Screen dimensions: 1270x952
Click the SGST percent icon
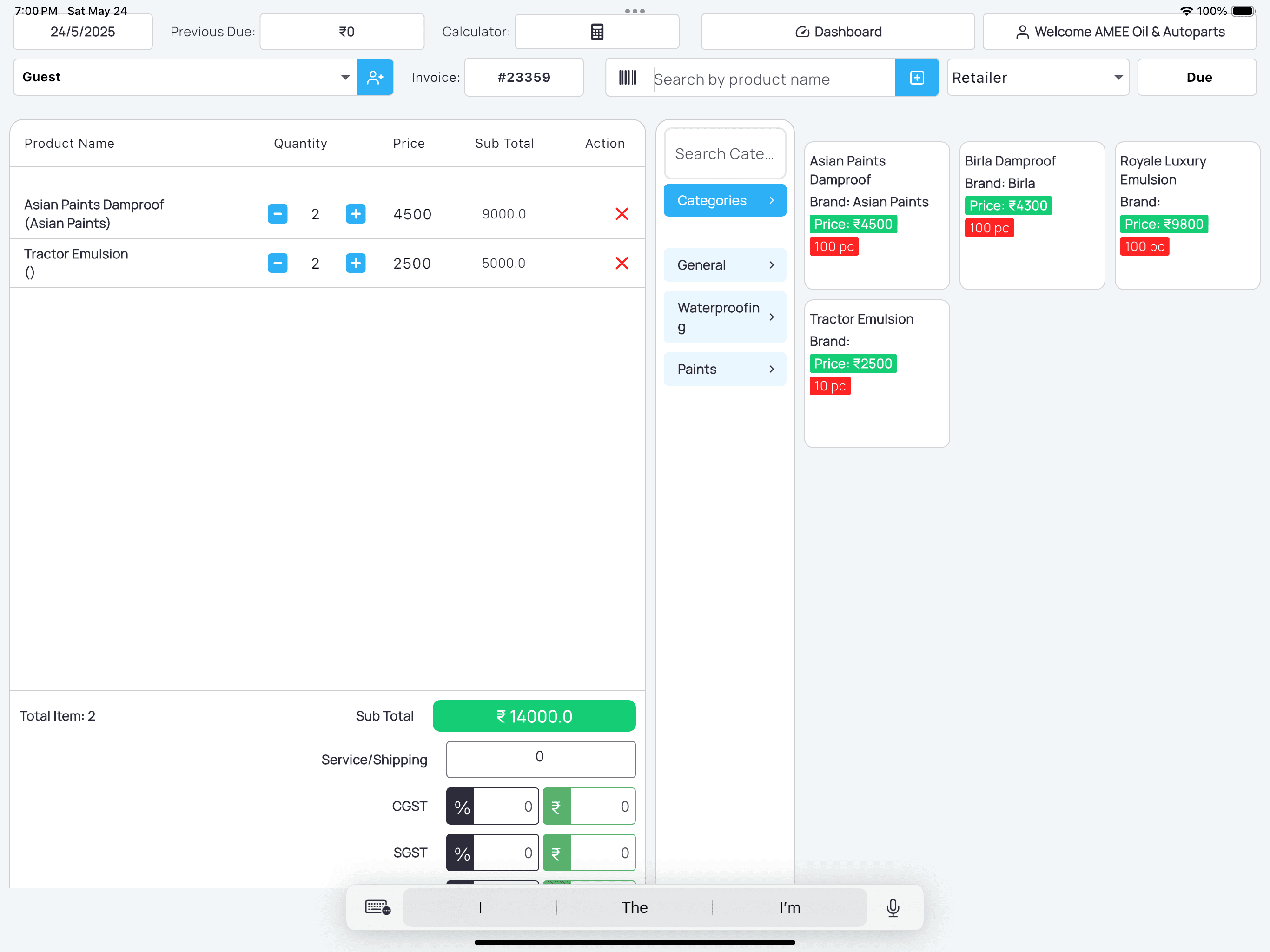click(461, 853)
